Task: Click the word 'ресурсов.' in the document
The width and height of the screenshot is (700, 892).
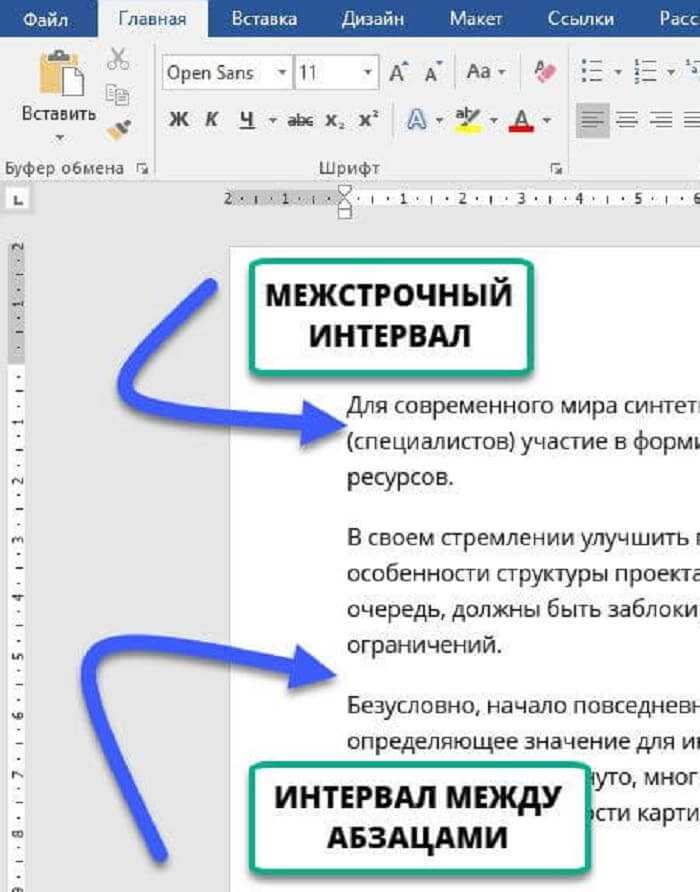Action: (400, 478)
